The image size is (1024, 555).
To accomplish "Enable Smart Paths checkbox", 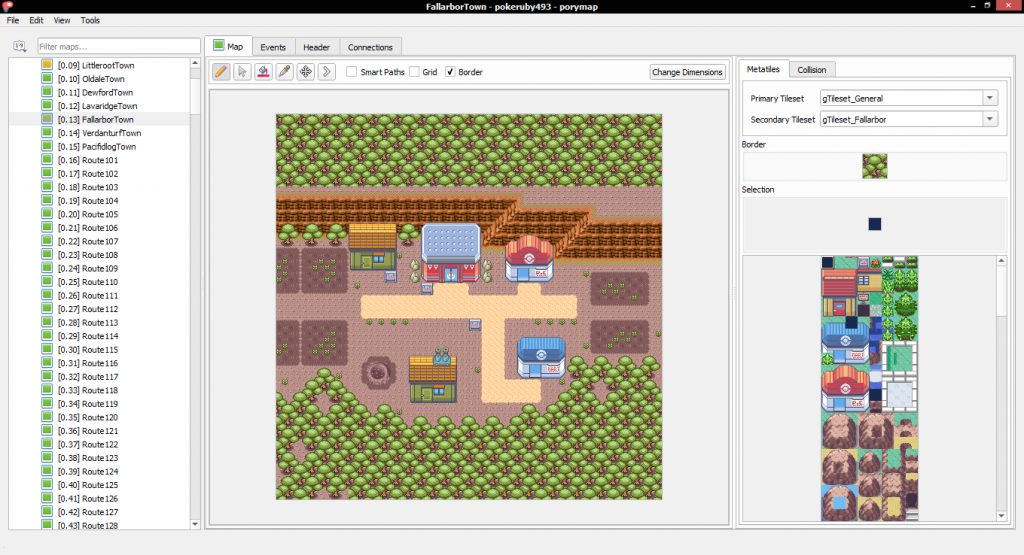I will coord(352,72).
